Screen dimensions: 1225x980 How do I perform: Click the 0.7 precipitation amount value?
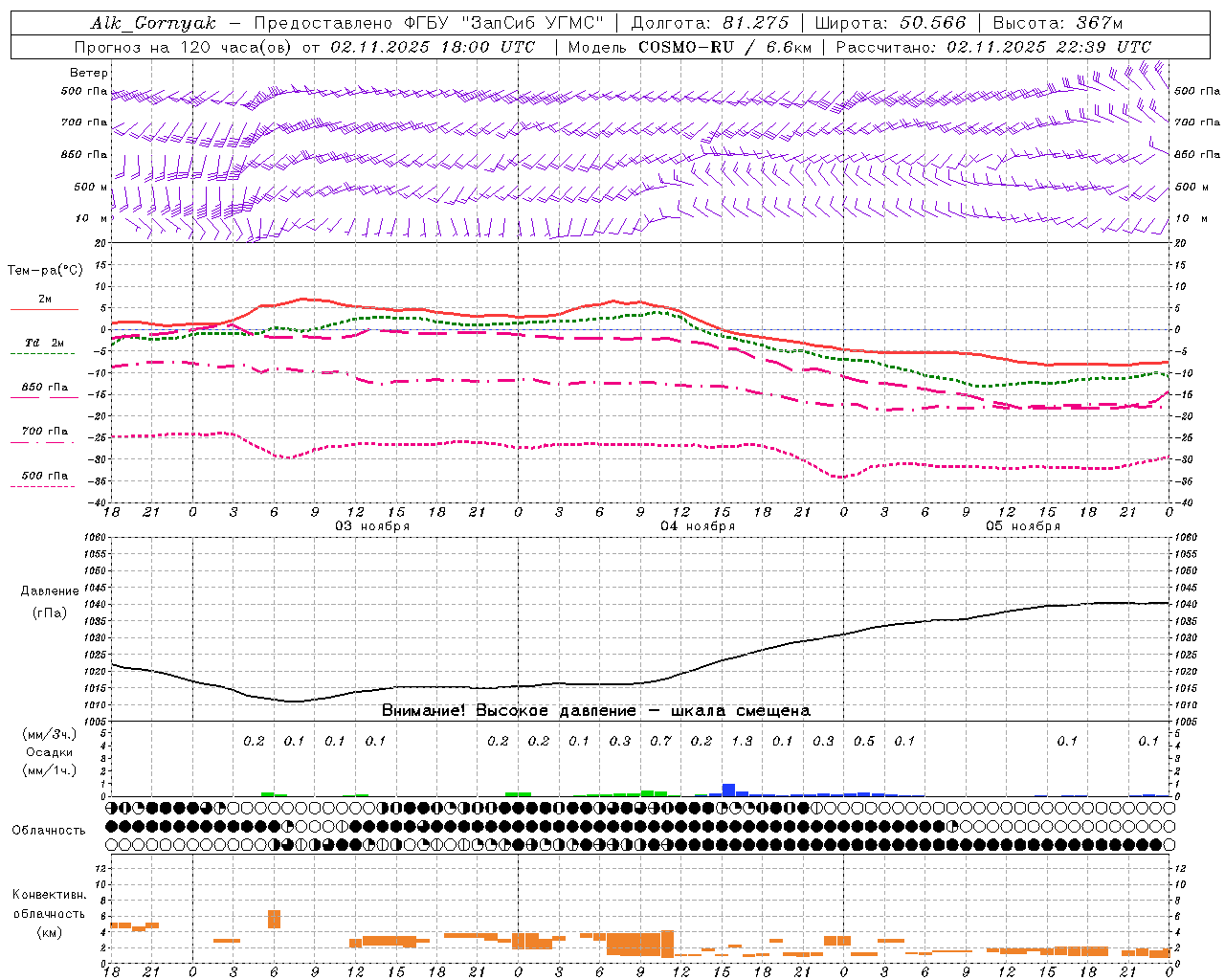click(660, 741)
